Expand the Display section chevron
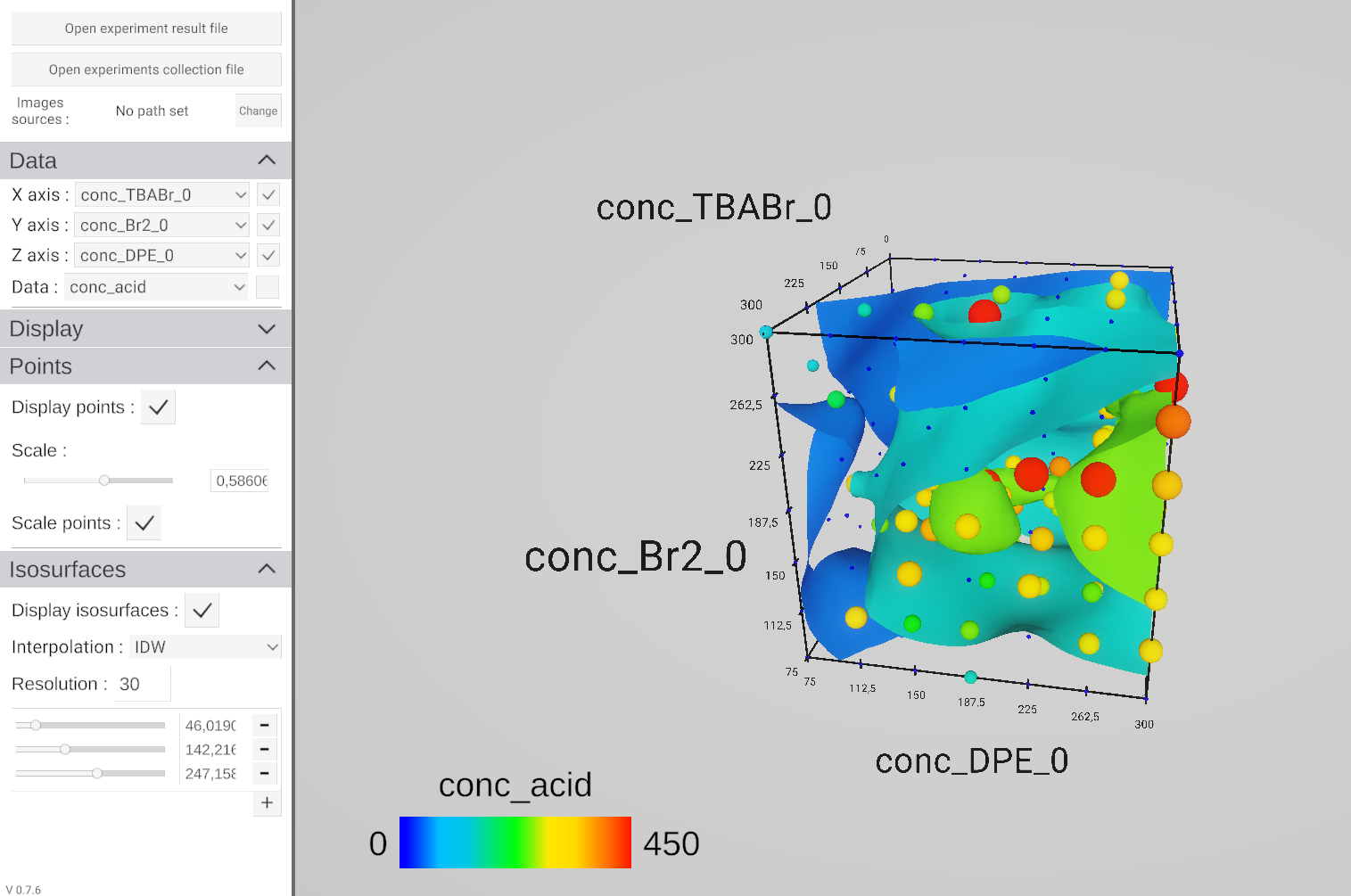The image size is (1351, 896). (266, 329)
